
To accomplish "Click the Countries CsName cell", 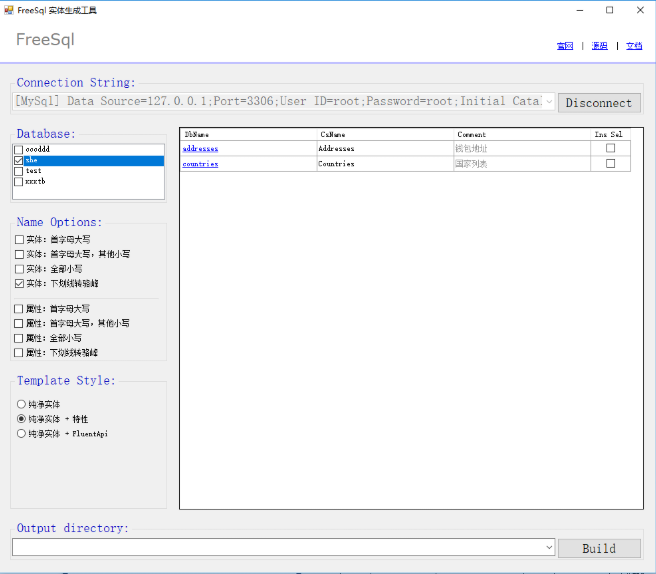I will coord(385,164).
